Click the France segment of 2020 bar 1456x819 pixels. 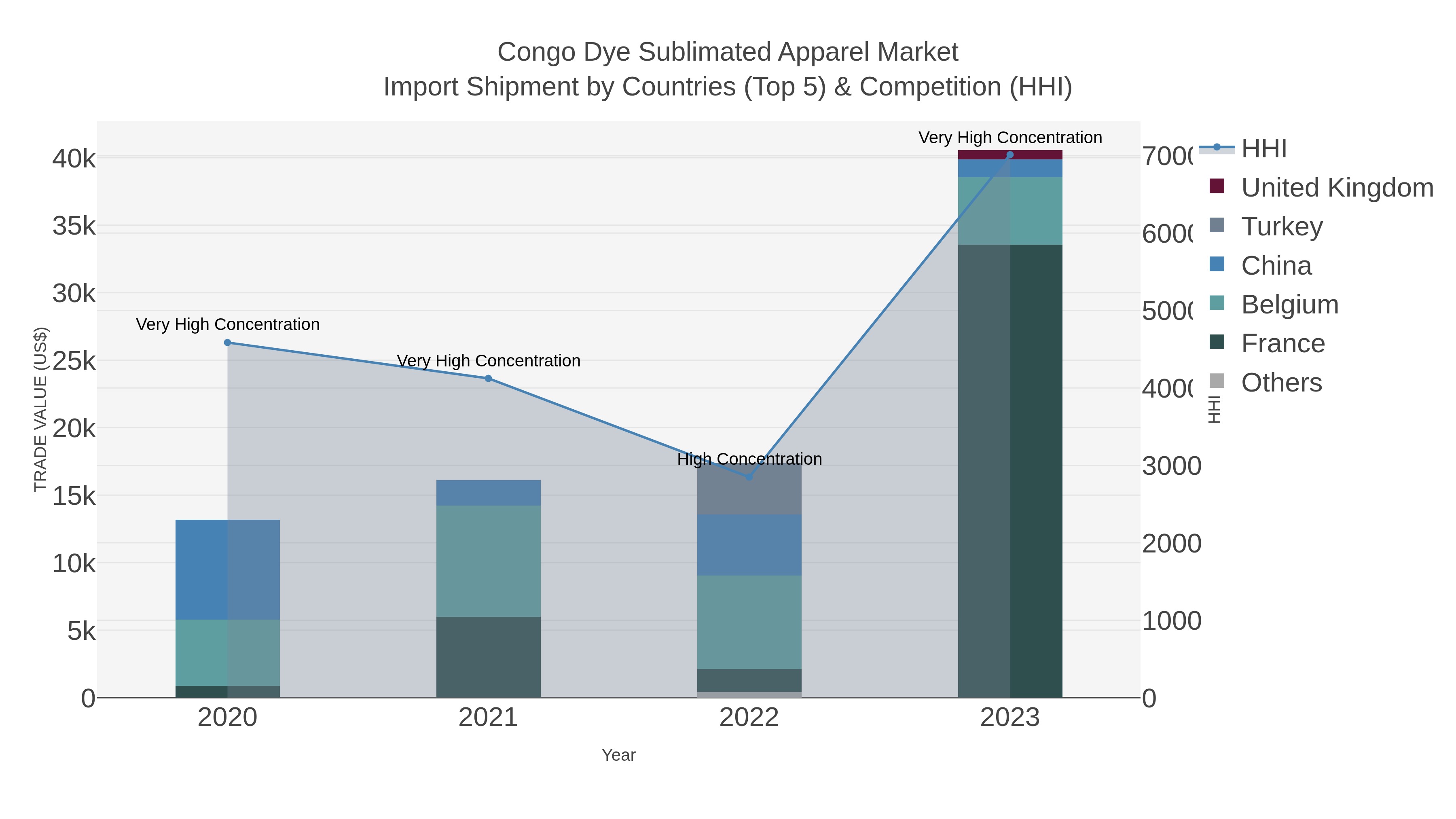click(x=227, y=692)
